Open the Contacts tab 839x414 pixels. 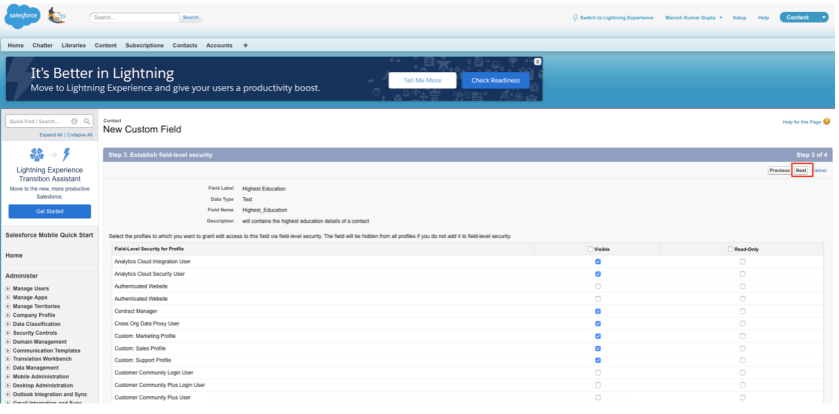[x=184, y=45]
